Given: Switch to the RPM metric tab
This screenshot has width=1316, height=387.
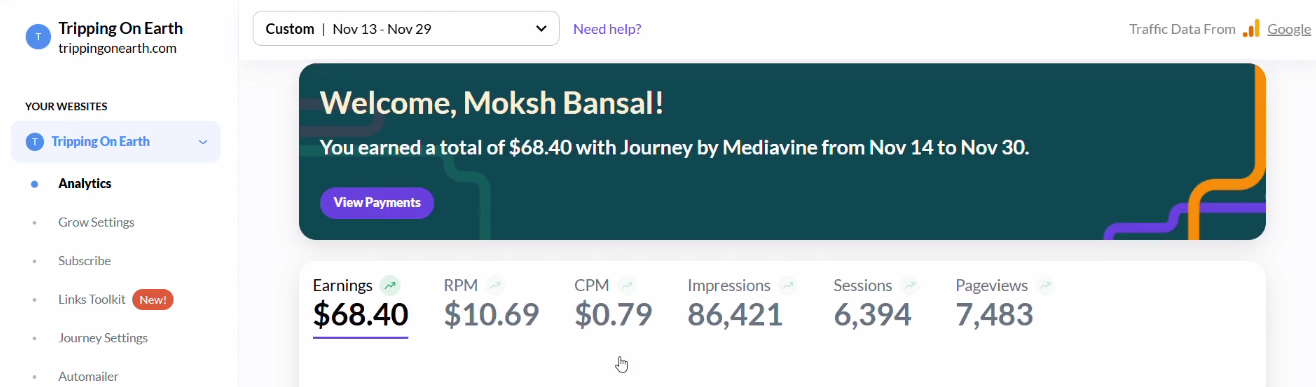Looking at the screenshot, I should (491, 303).
